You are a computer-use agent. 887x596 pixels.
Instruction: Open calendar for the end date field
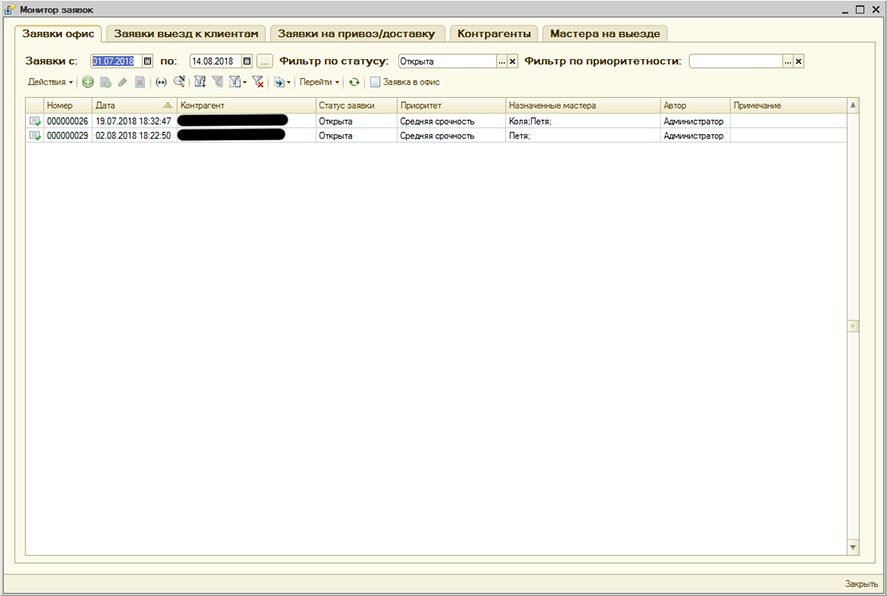(x=247, y=61)
